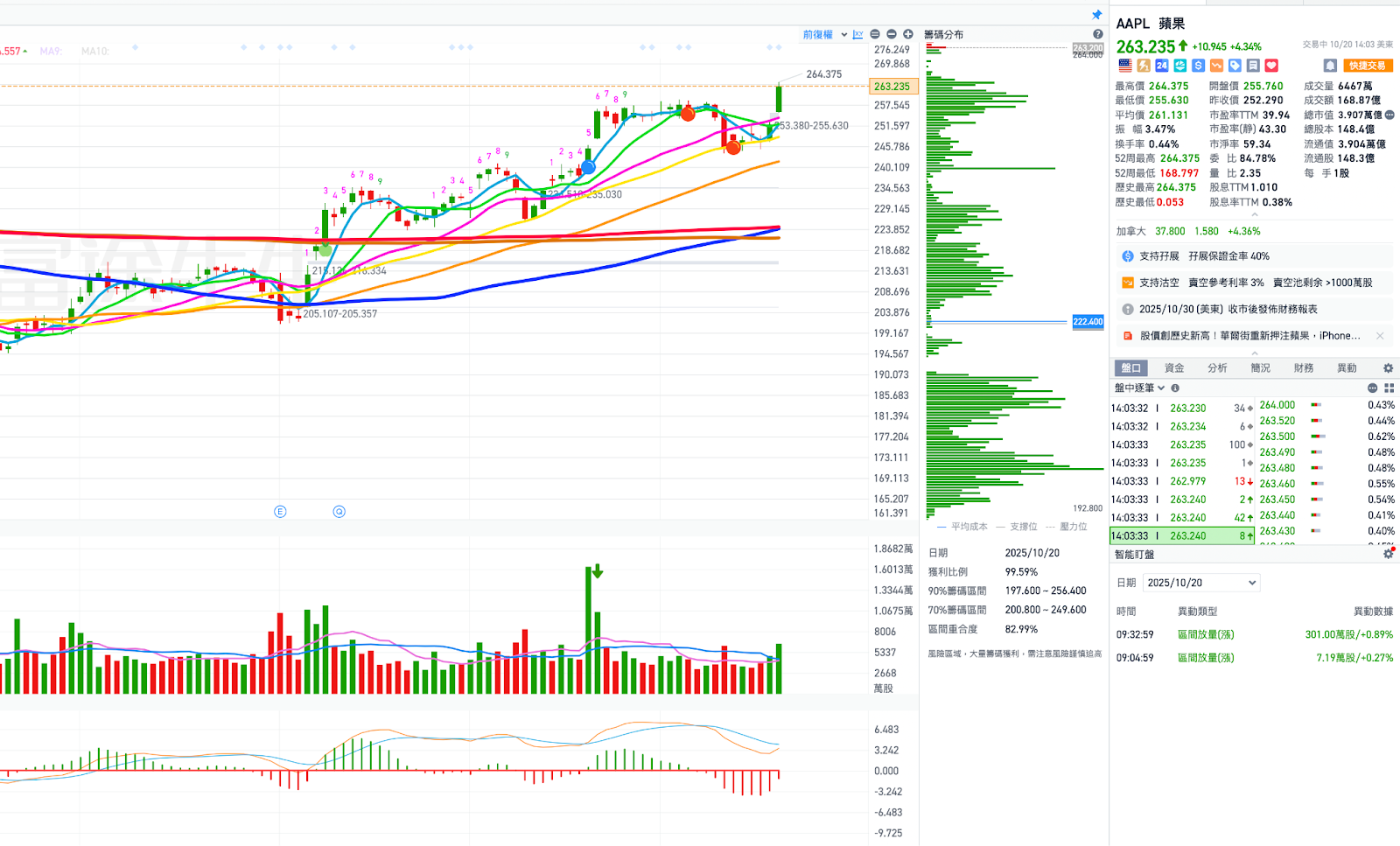The width and height of the screenshot is (1400, 846).
Task: Click info dot beside 總市值
Action: (x=1389, y=115)
